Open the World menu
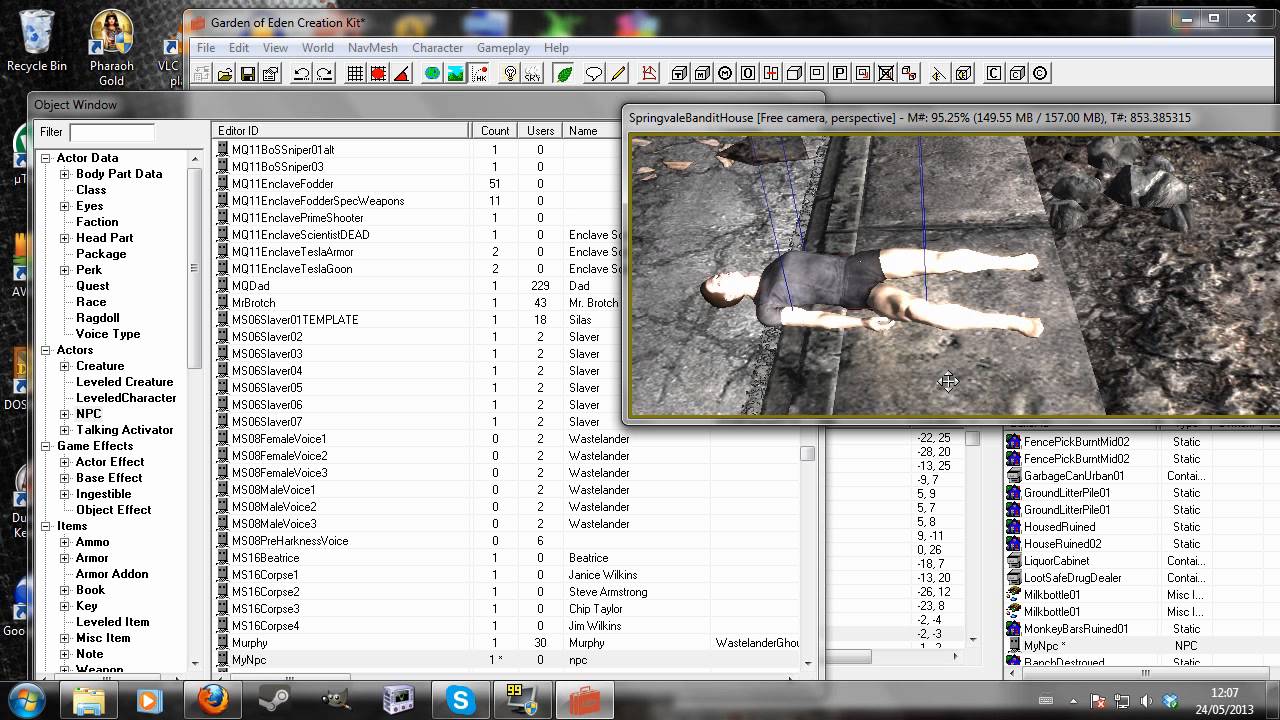This screenshot has height=720, width=1280. [317, 47]
